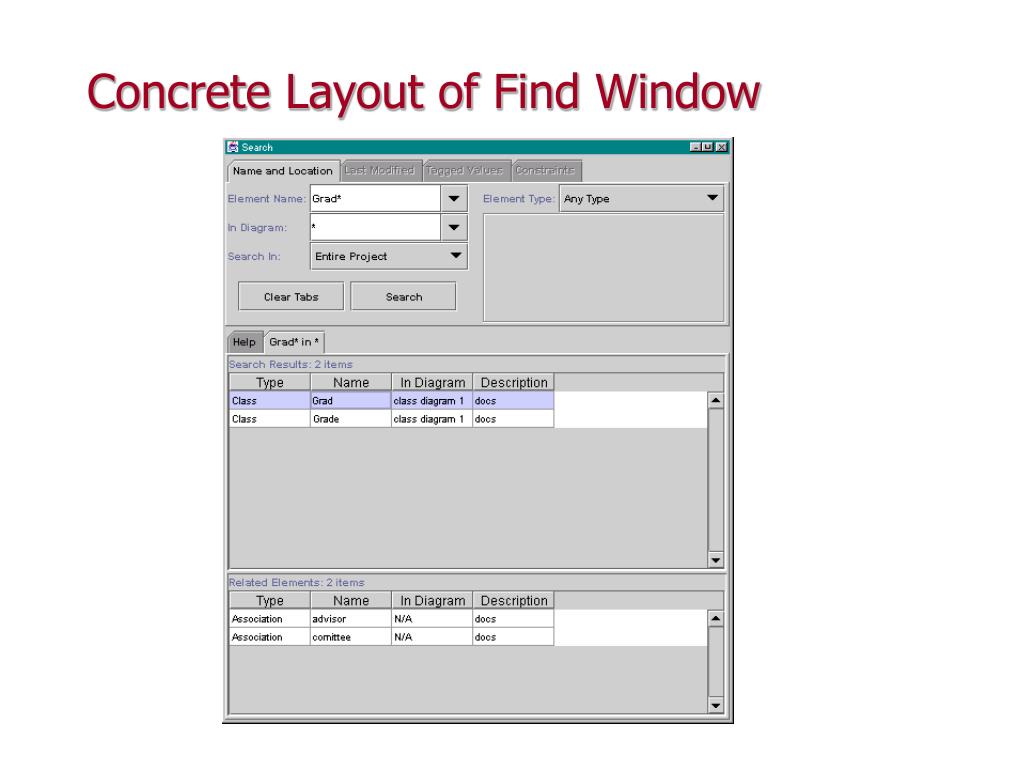Screen dimensions: 1024x768
Task: Switch to the Last Modified tab
Action: pos(380,170)
